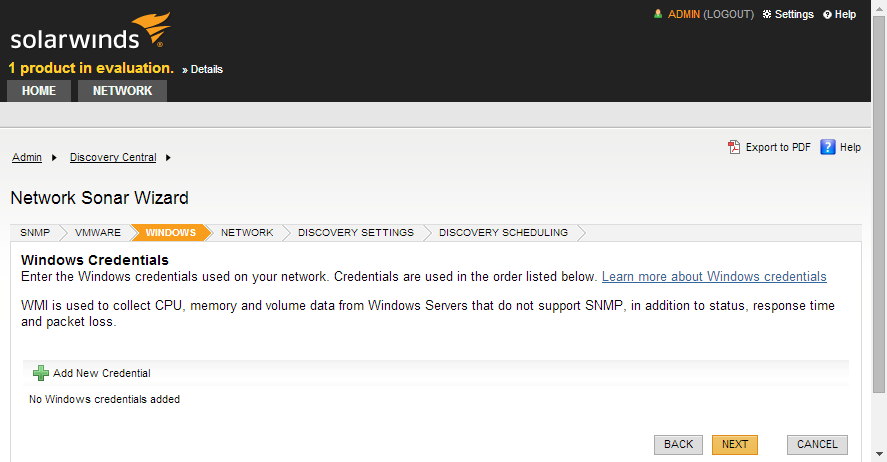Image resolution: width=887 pixels, height=462 pixels.
Task: Go to the VMWARE wizard step
Action: point(98,232)
